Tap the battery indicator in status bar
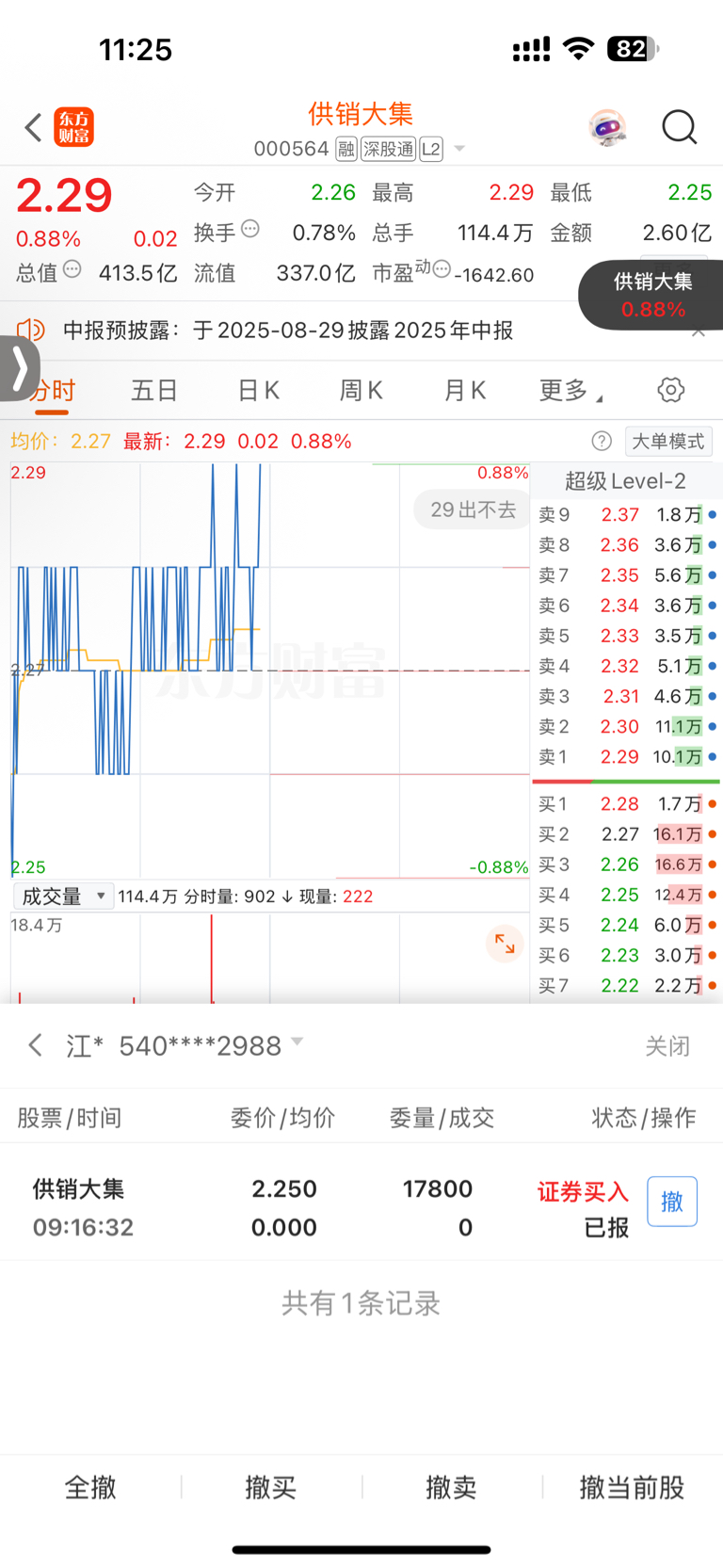The height and width of the screenshot is (1568, 723). [634, 49]
